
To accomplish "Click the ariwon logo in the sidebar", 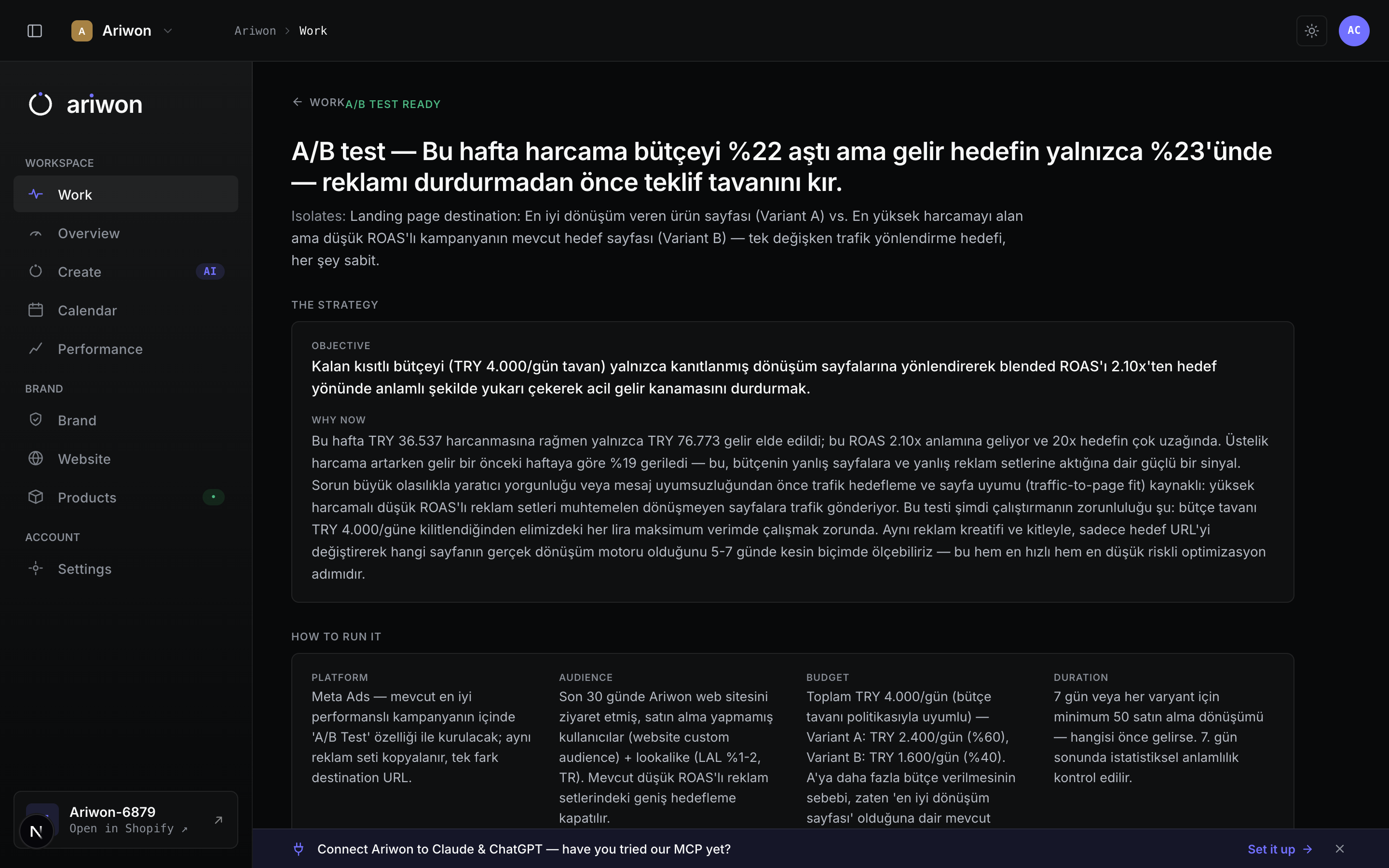I will coord(85,105).
